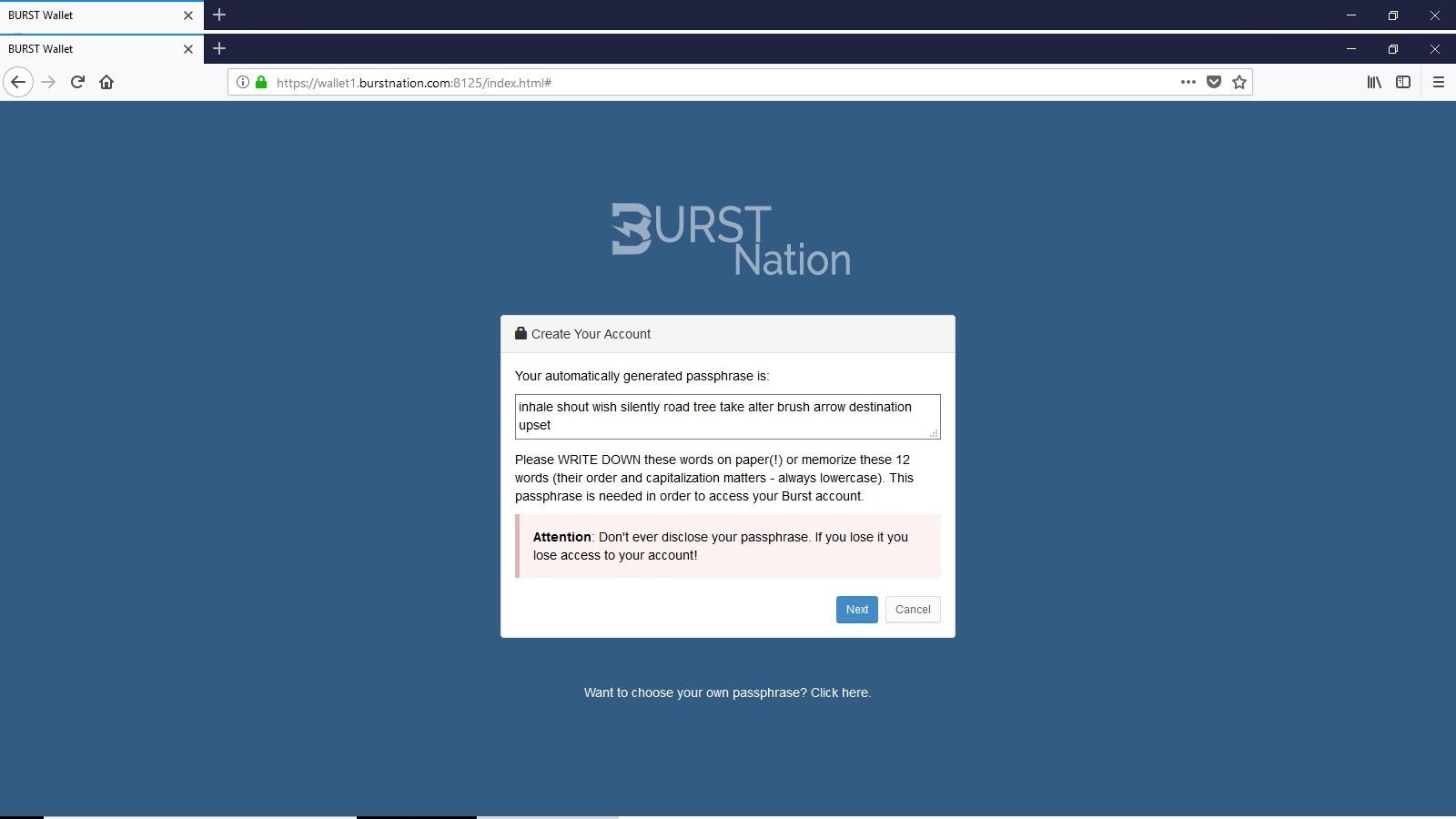Close the front browser window
Viewport: 1456px width, 819px height.
(x=1435, y=48)
